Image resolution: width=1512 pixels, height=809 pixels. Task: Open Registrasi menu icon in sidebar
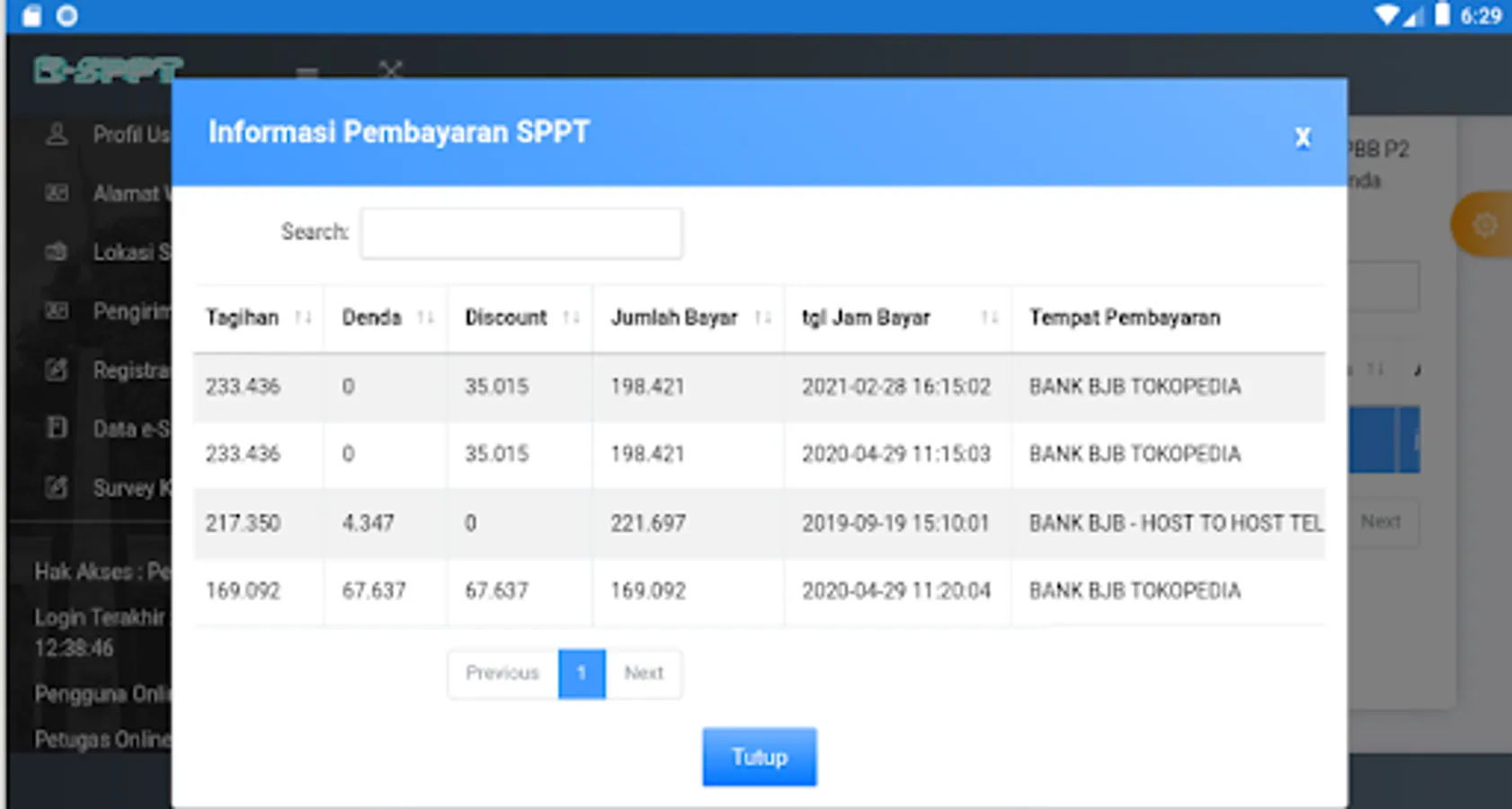click(57, 369)
